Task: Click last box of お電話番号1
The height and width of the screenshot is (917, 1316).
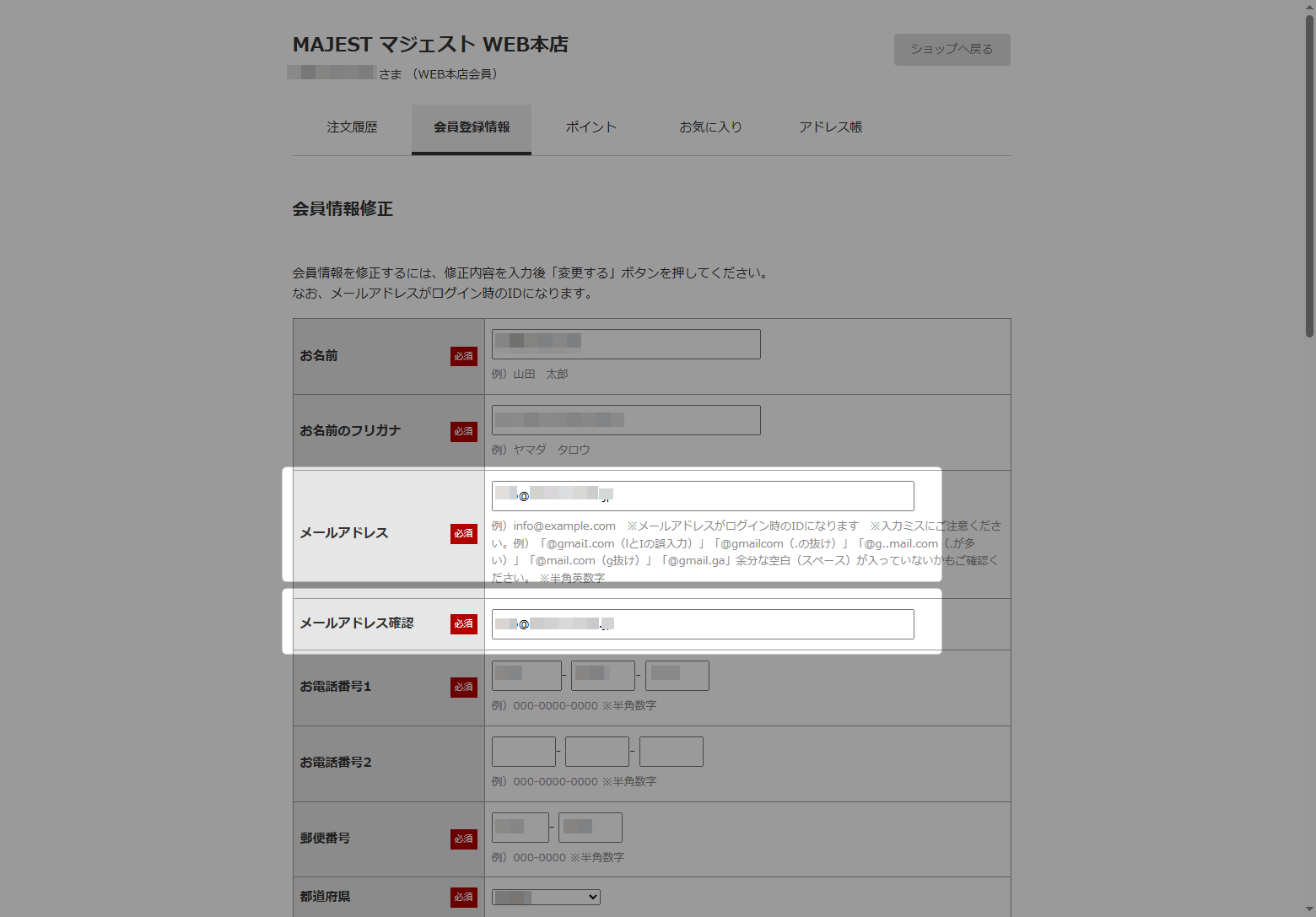Action: [677, 676]
